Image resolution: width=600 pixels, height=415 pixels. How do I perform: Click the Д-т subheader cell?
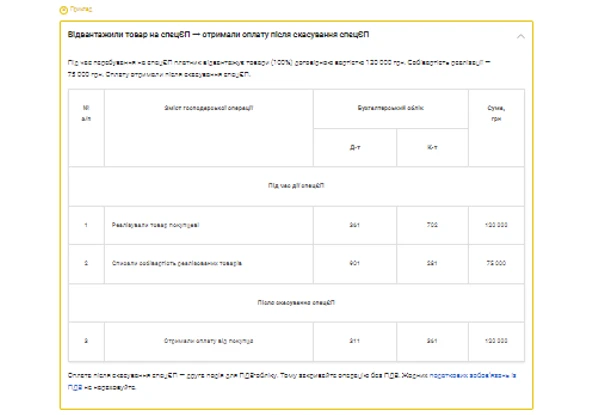pos(355,146)
